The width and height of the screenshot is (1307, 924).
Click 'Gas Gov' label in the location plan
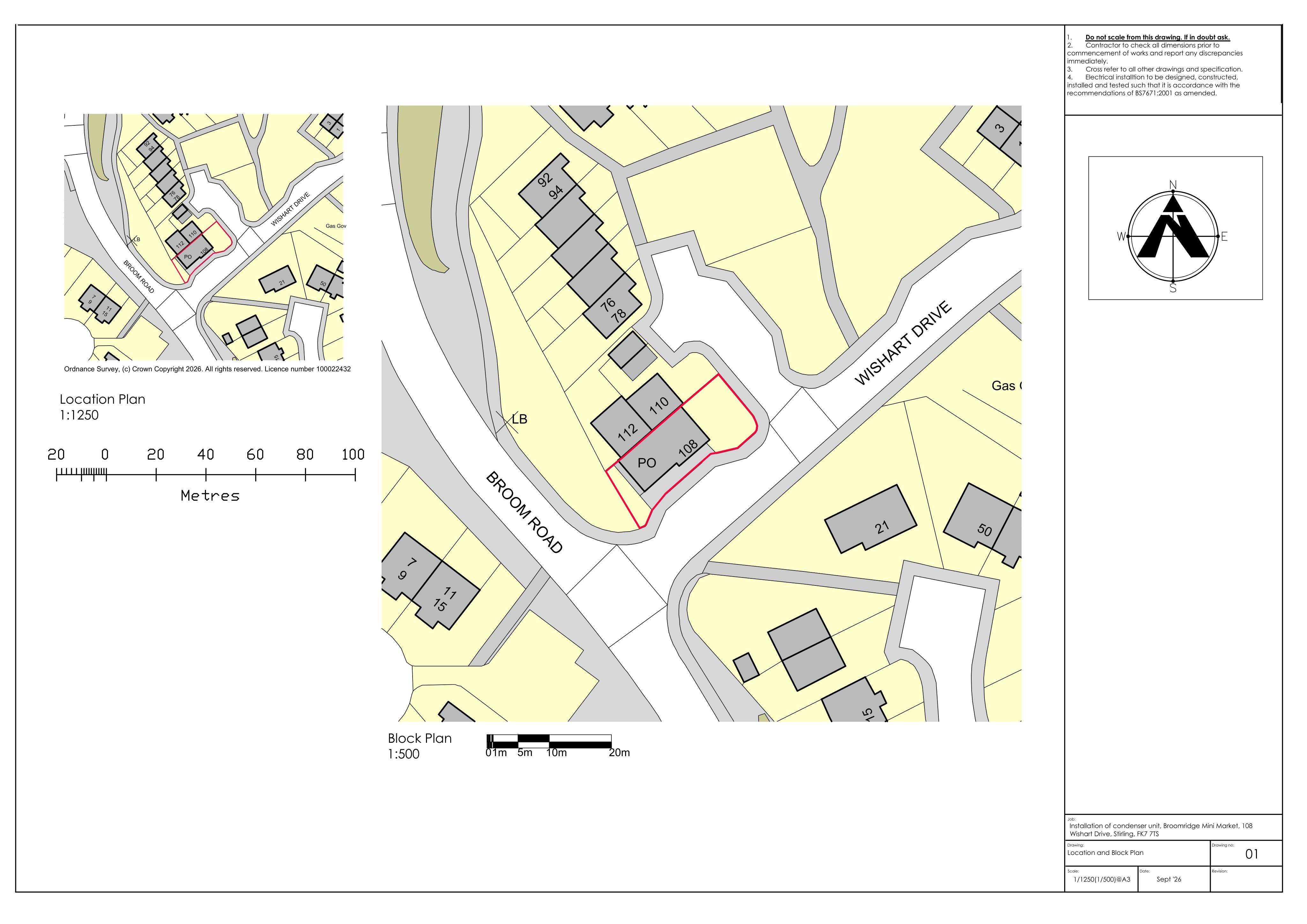[x=335, y=226]
